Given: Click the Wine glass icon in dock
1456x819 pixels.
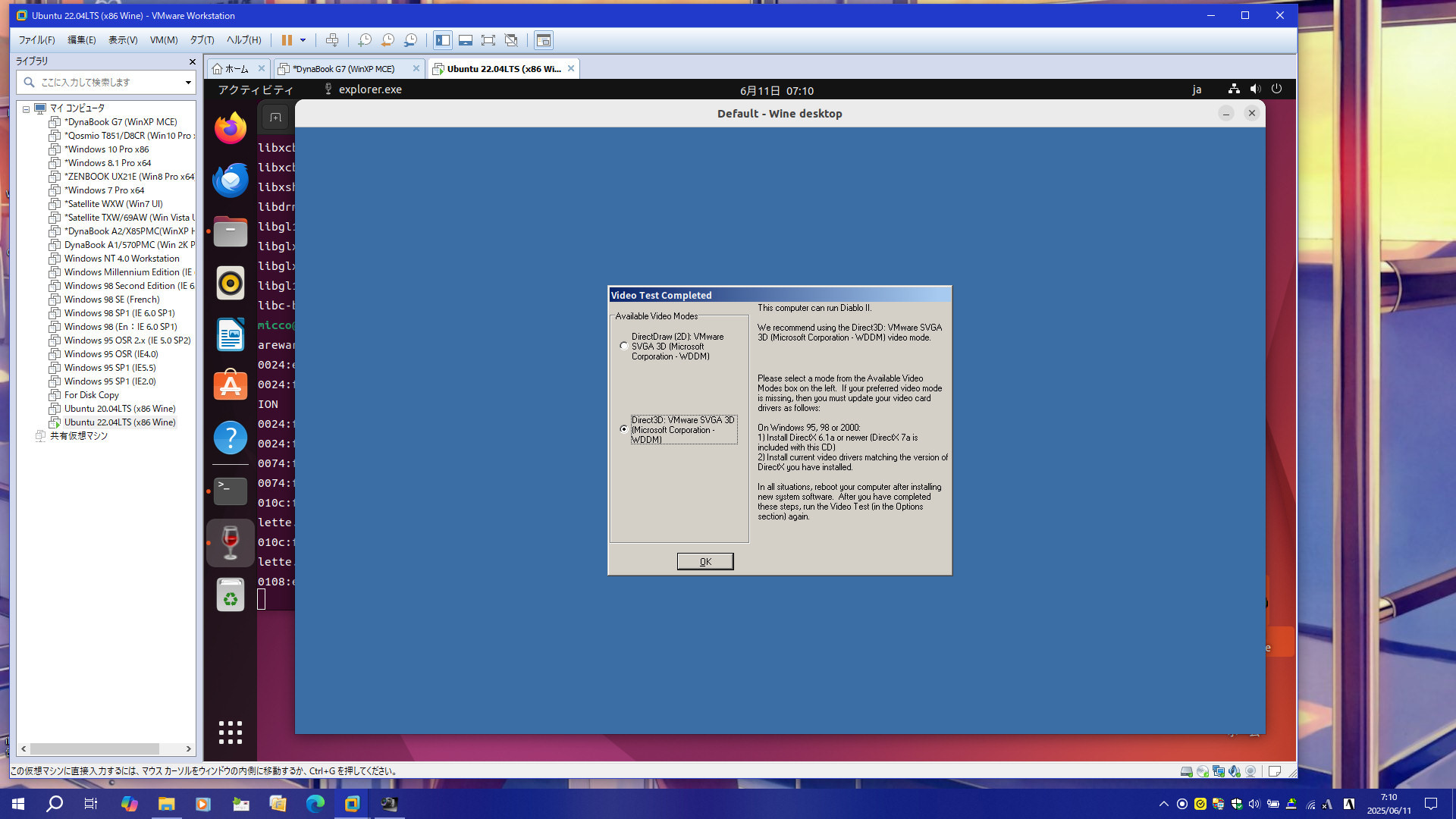Looking at the screenshot, I should point(231,543).
